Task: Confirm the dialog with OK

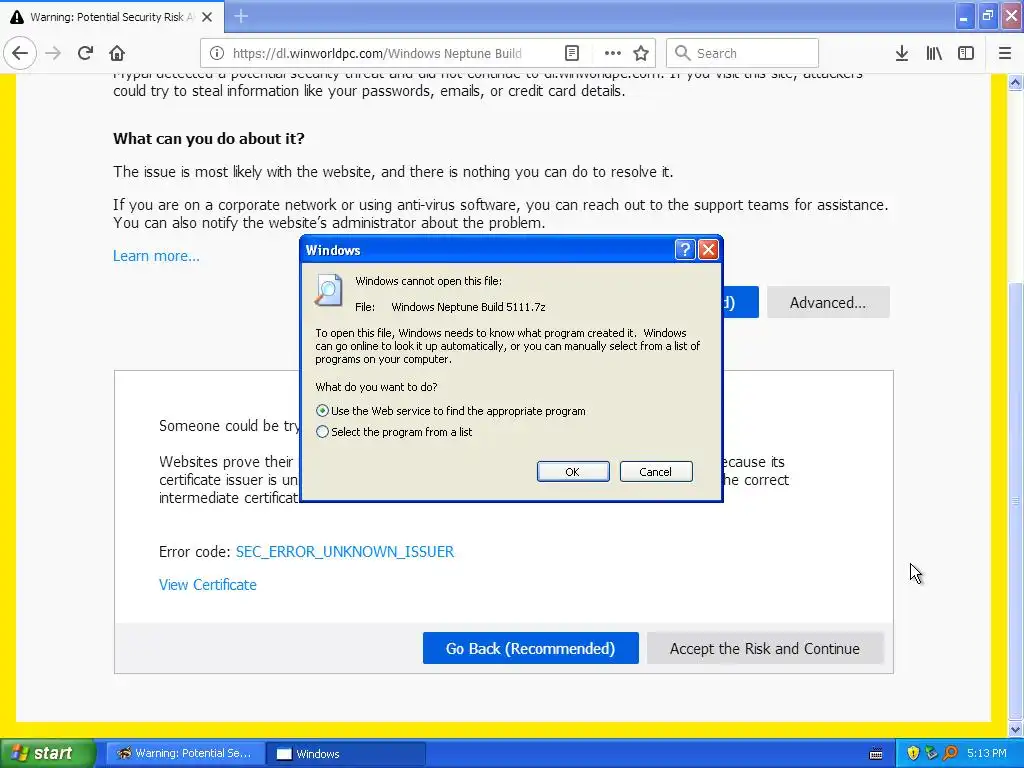Action: tap(573, 472)
